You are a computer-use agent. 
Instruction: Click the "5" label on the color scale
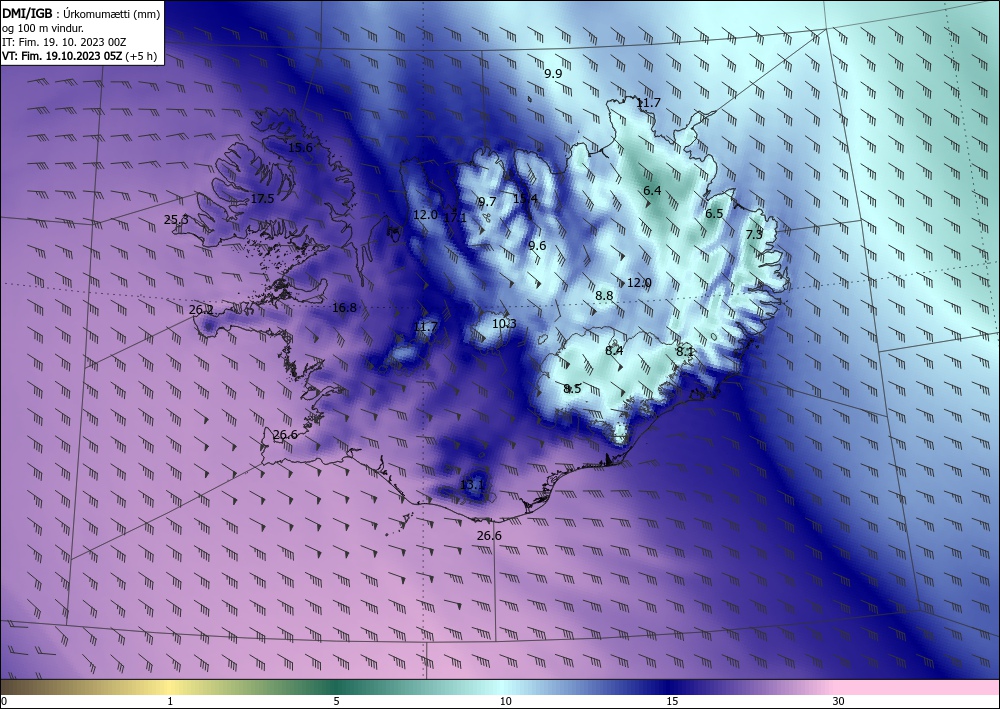[x=336, y=701]
